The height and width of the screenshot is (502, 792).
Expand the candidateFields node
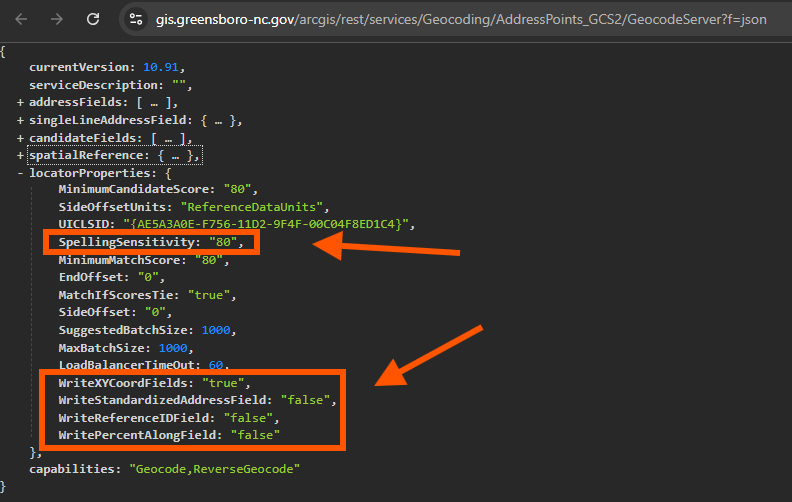coord(20,138)
